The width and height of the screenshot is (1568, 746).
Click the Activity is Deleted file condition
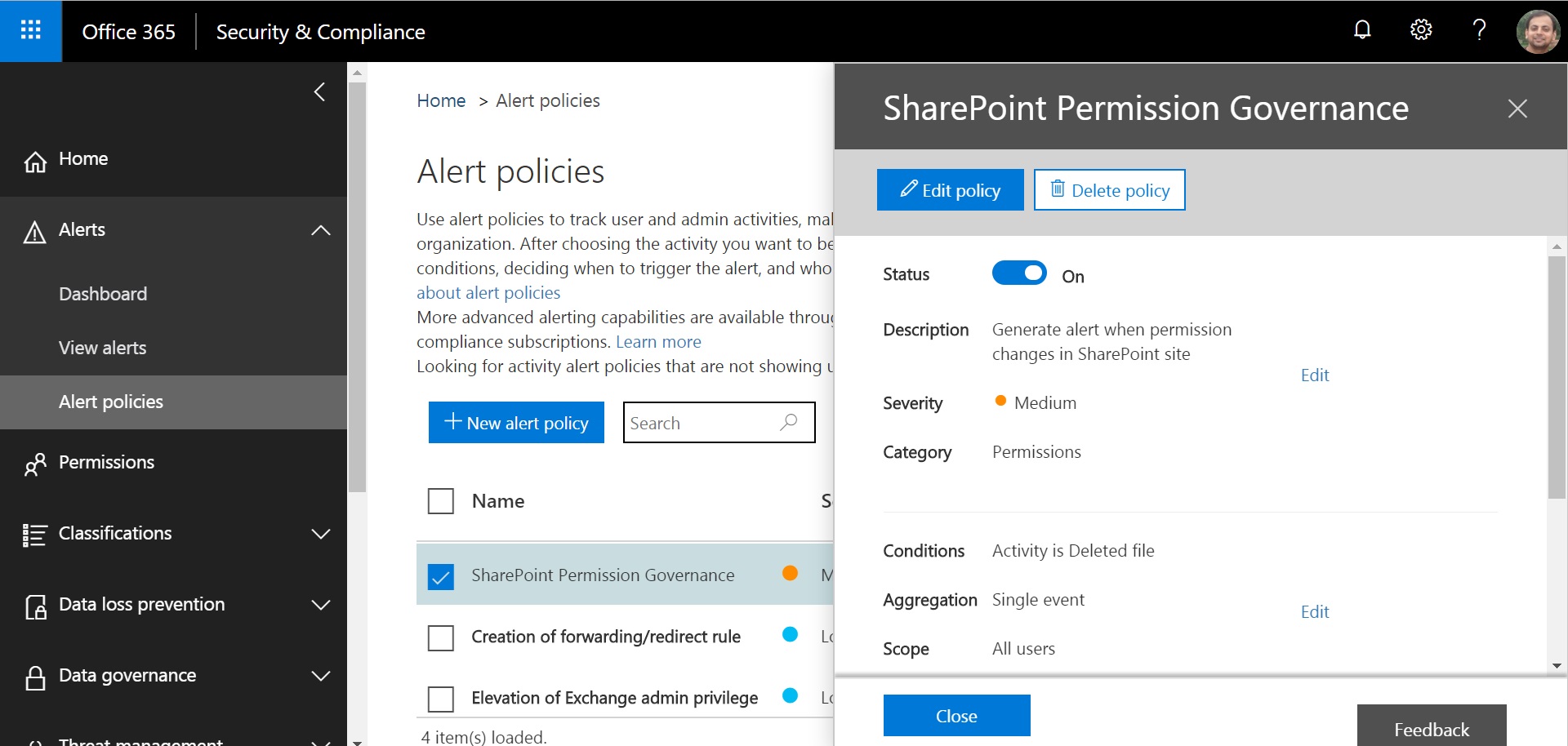(1073, 551)
